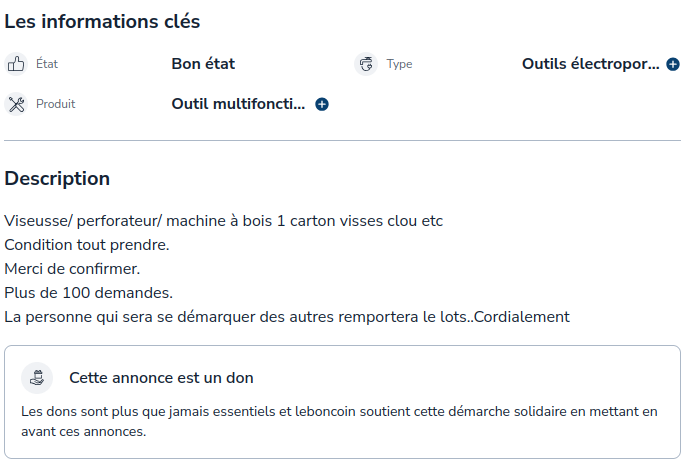Viewport: 686px width, 465px height.
Task: Click the Les informations clés heading
Action: pyautogui.click(x=102, y=21)
